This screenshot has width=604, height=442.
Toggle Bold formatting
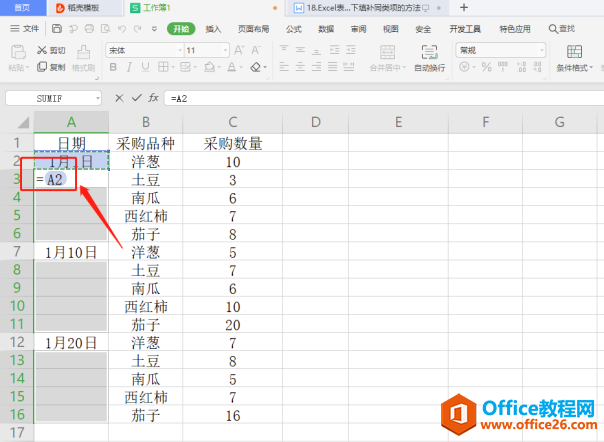click(113, 67)
